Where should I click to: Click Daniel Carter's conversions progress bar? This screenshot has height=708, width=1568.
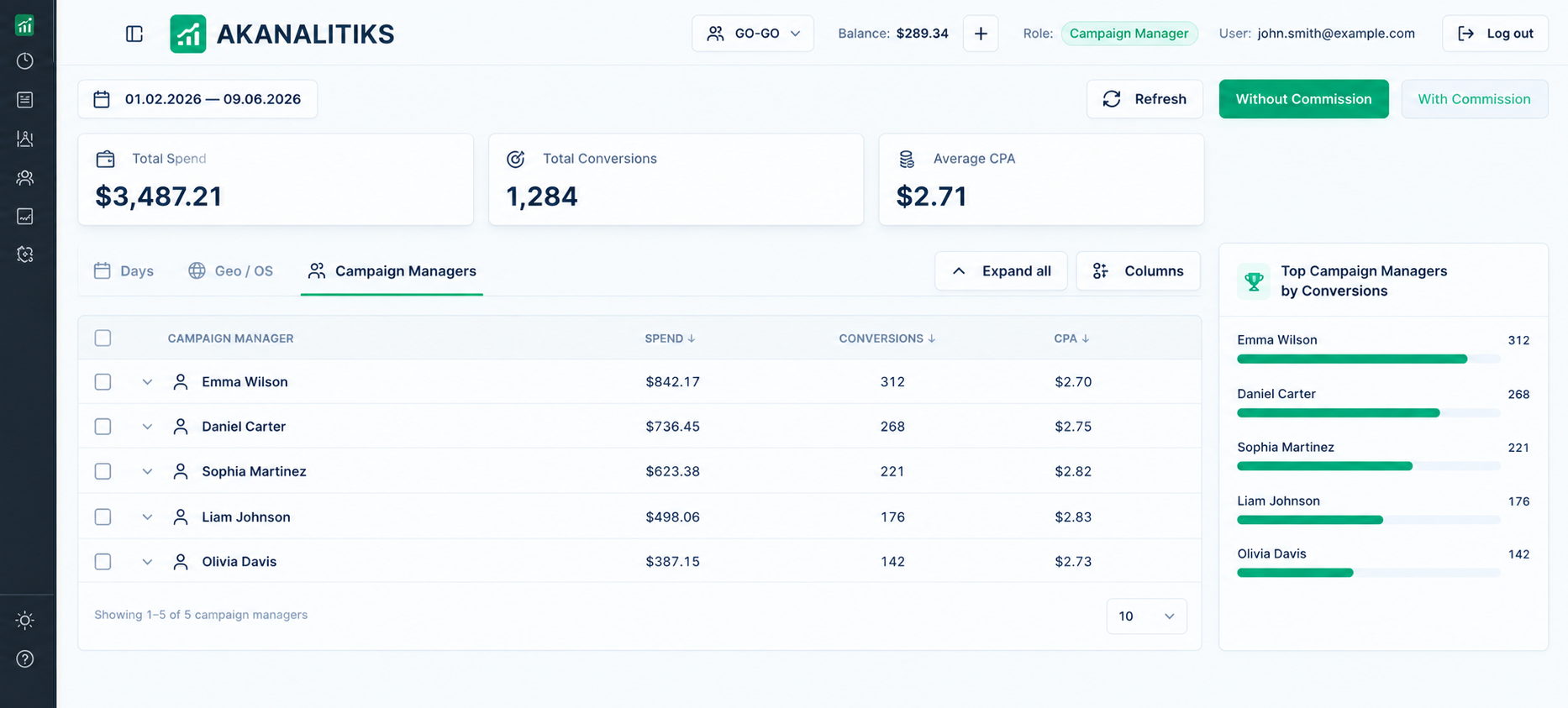point(1368,413)
